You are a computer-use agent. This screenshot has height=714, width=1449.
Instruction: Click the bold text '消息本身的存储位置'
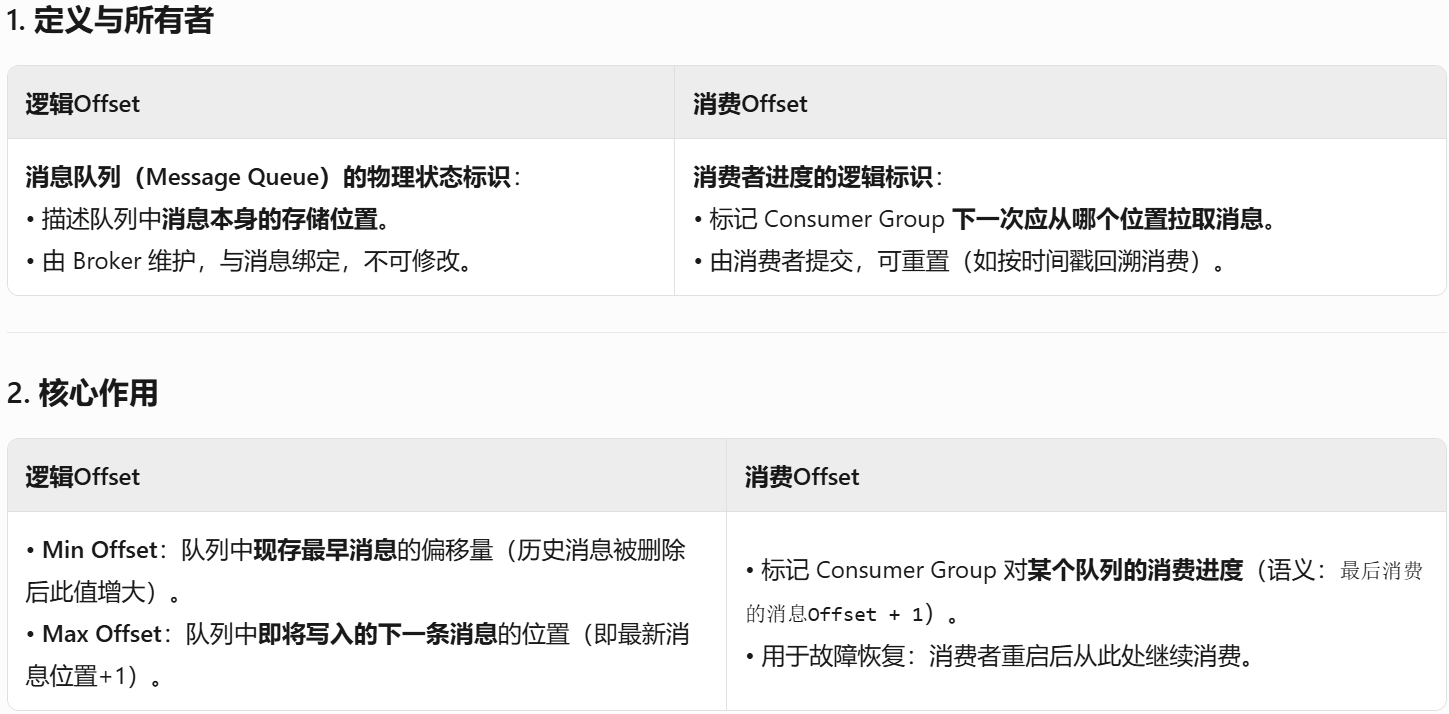pos(268,220)
